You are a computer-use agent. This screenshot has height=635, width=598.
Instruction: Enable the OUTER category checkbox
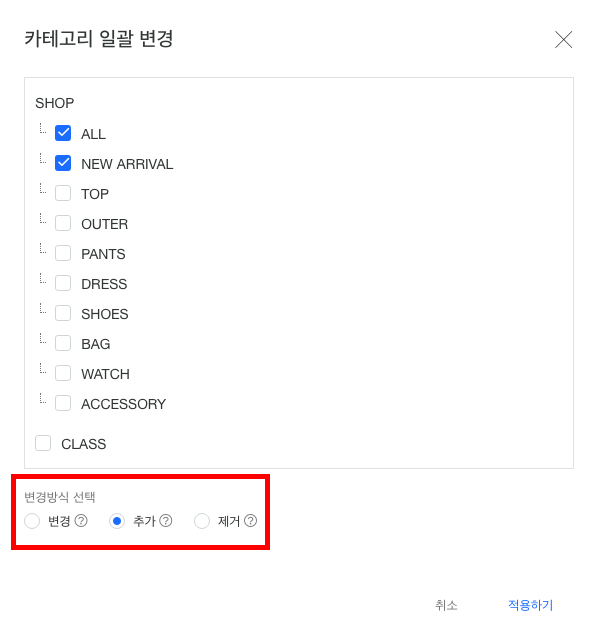pyautogui.click(x=63, y=223)
